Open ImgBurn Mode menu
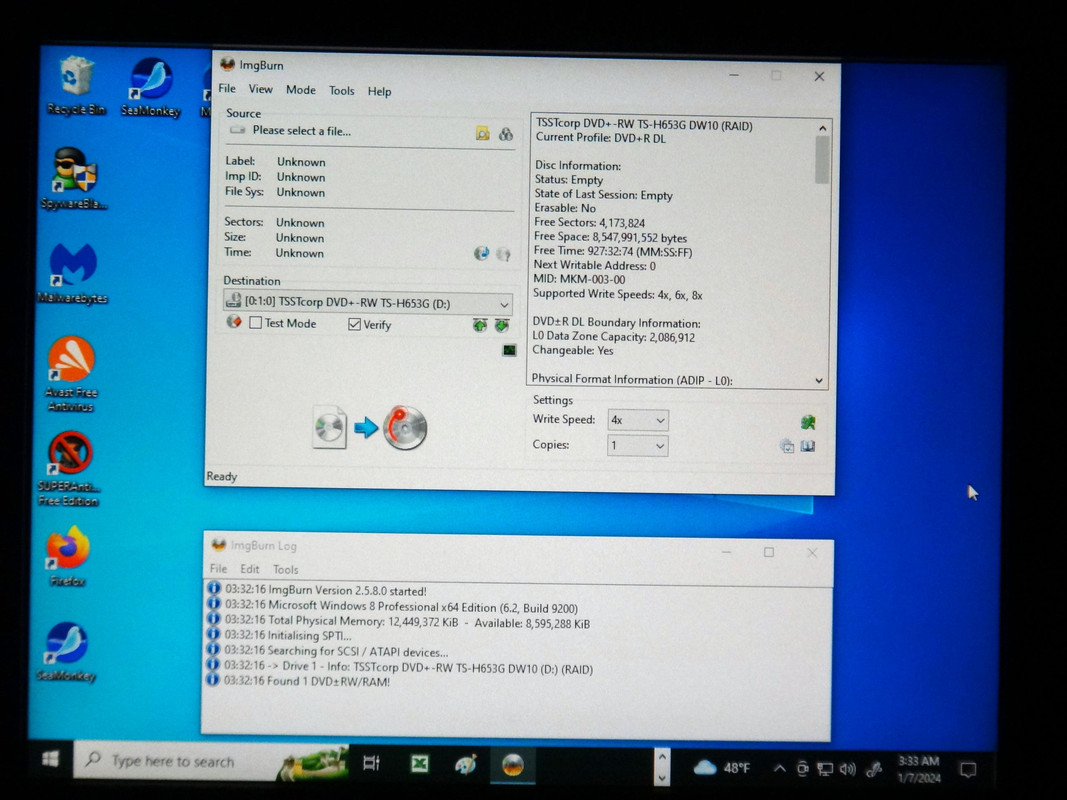This screenshot has width=1067, height=800. click(x=301, y=90)
